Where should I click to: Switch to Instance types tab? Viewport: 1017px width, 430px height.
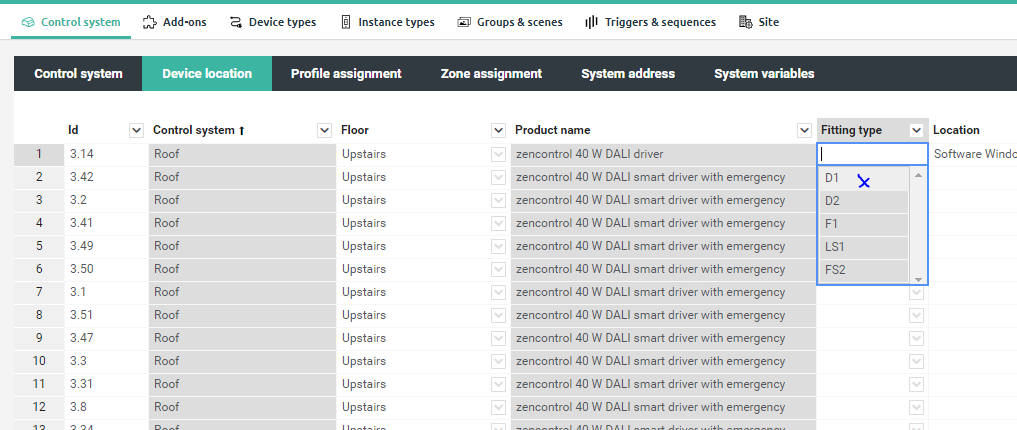tap(387, 22)
